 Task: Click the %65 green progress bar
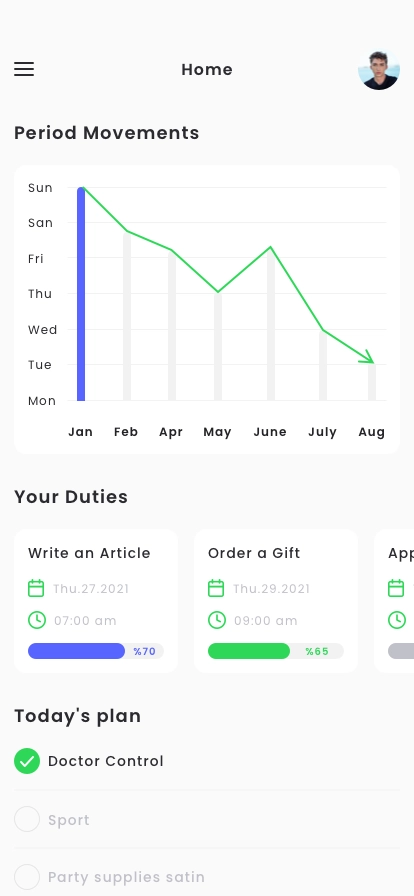(276, 651)
